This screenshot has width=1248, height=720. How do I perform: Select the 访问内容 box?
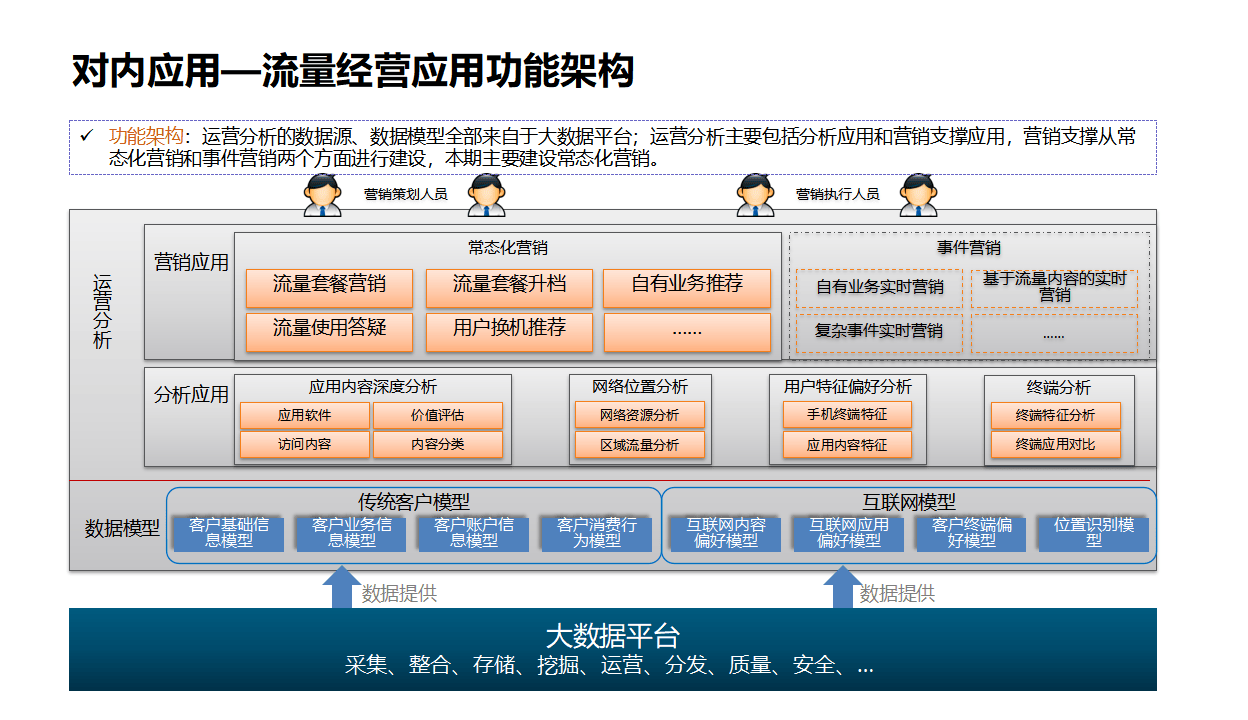[305, 445]
